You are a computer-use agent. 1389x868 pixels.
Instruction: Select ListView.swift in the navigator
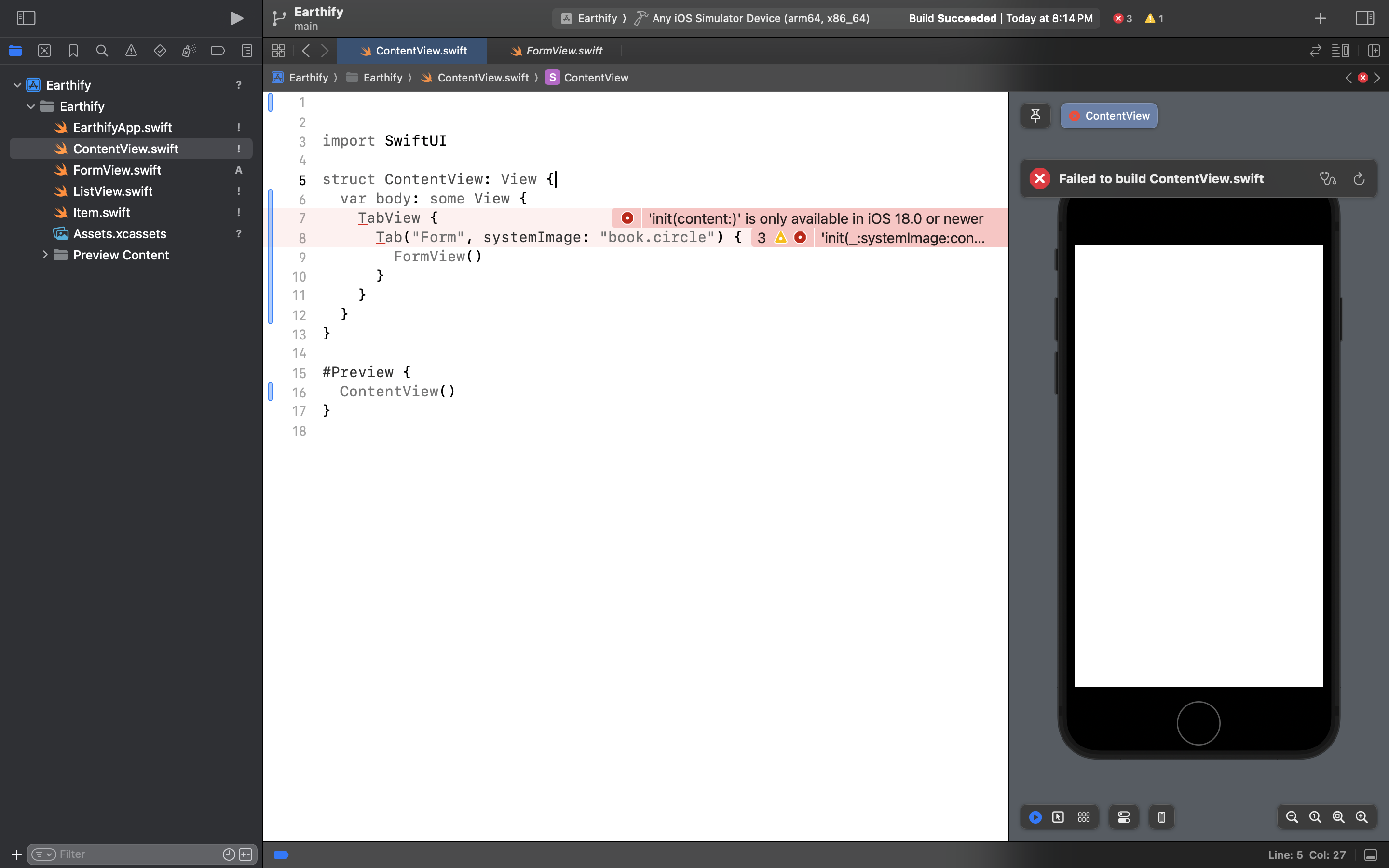[x=112, y=191]
